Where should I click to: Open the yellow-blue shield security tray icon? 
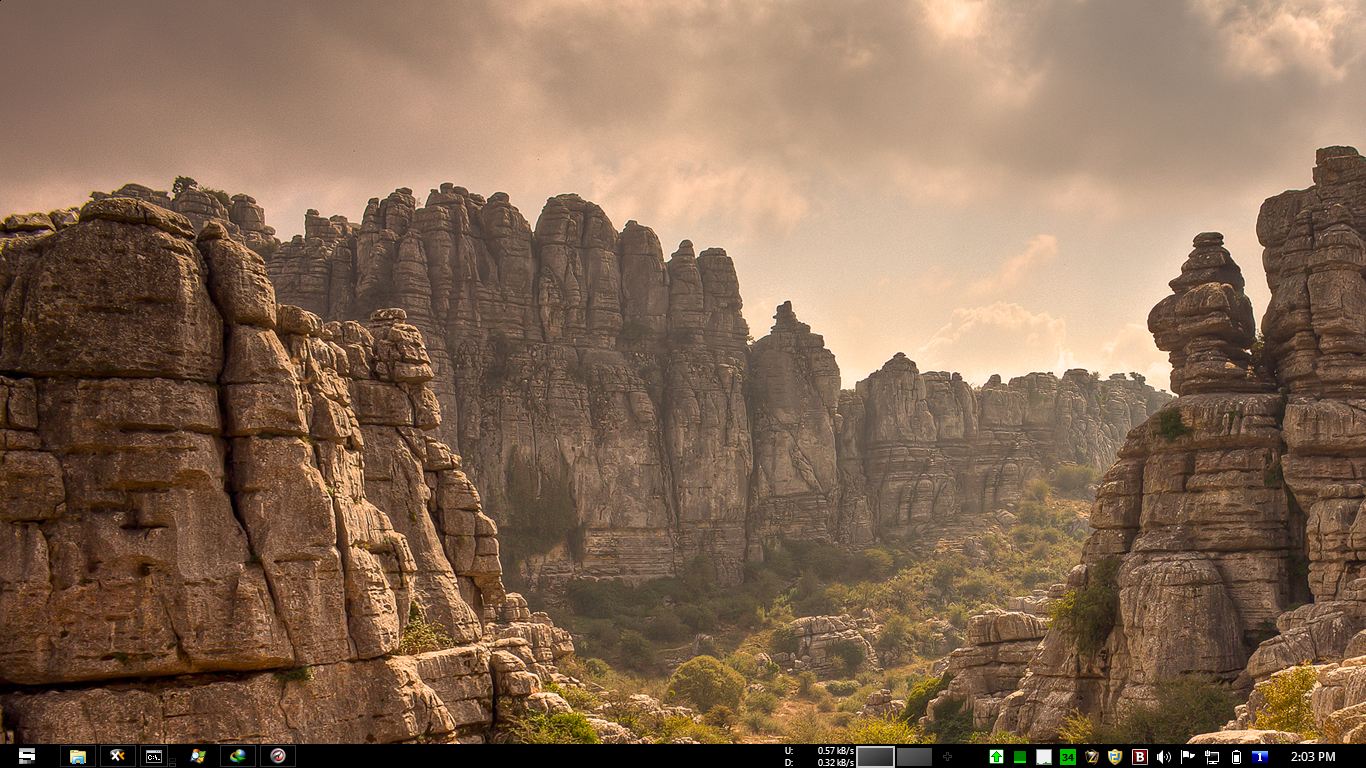(1115, 757)
